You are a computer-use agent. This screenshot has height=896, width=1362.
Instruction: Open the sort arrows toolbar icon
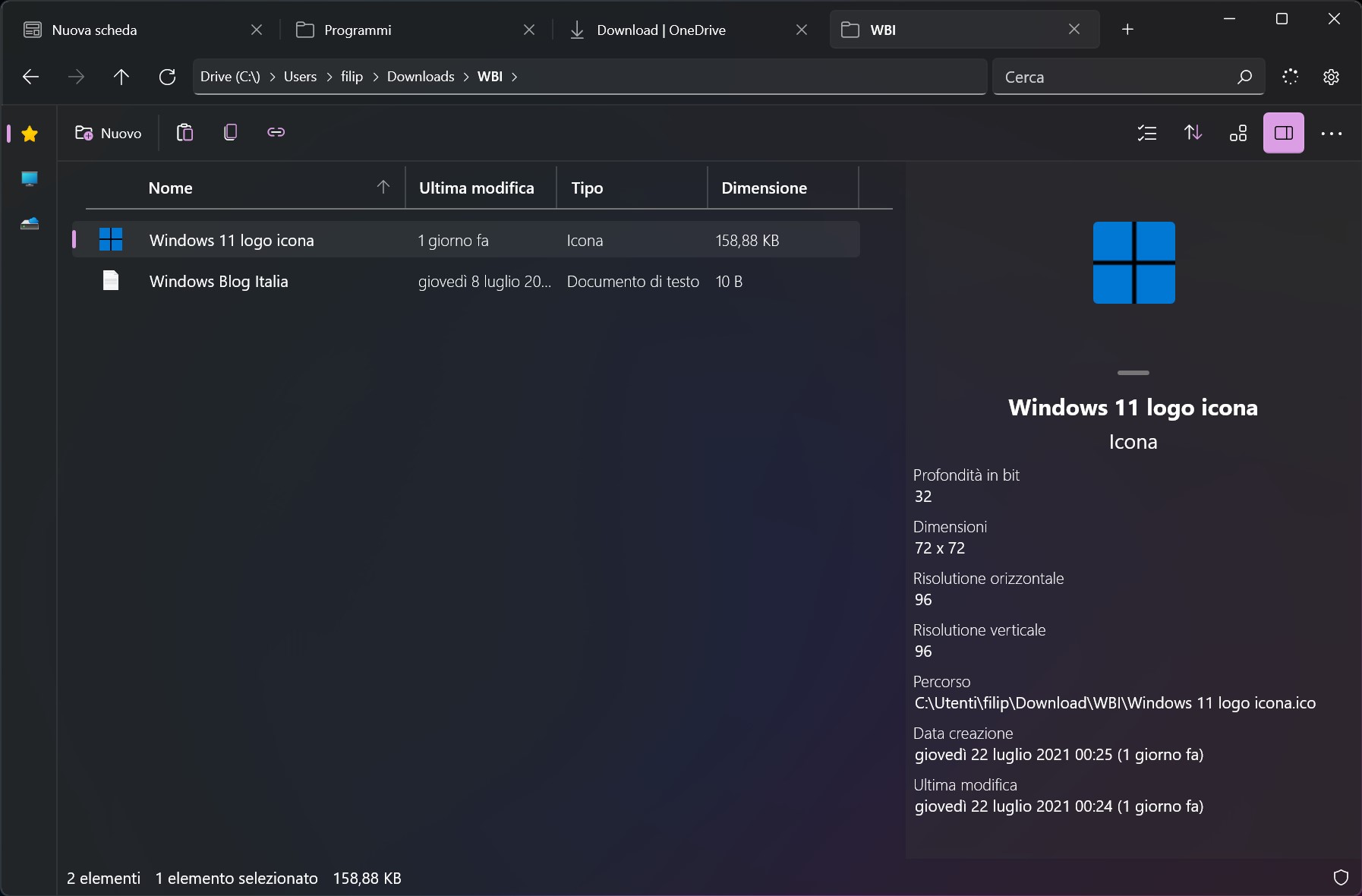pos(1193,134)
